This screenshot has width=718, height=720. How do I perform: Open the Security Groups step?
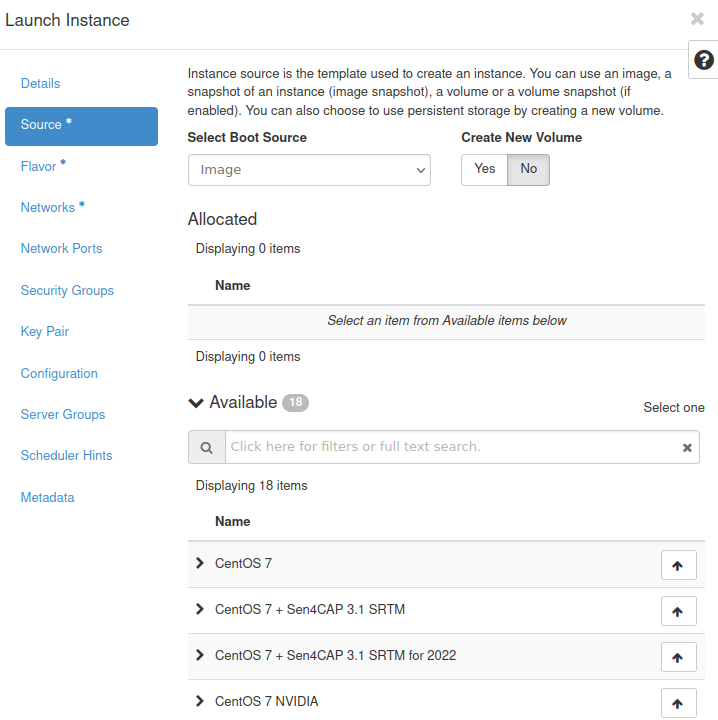[67, 291]
